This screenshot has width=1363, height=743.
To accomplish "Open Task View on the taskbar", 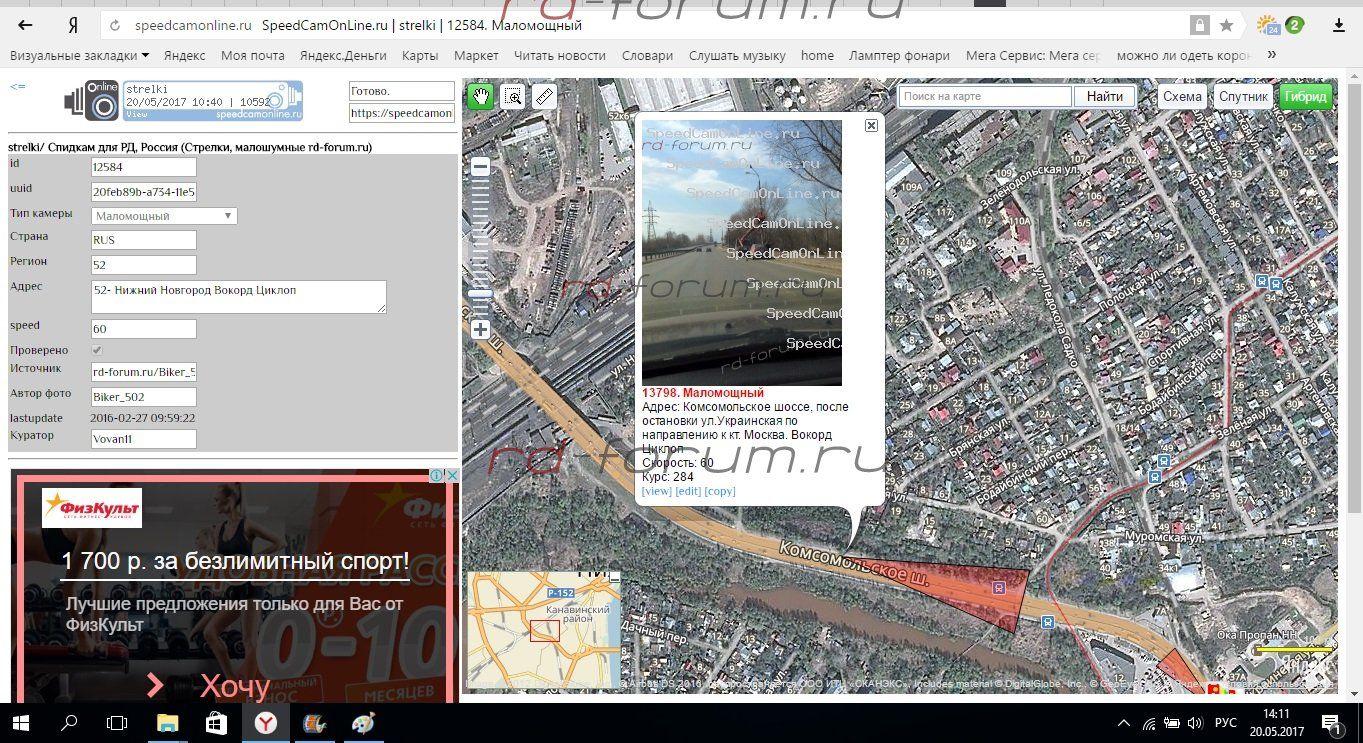I will (117, 723).
